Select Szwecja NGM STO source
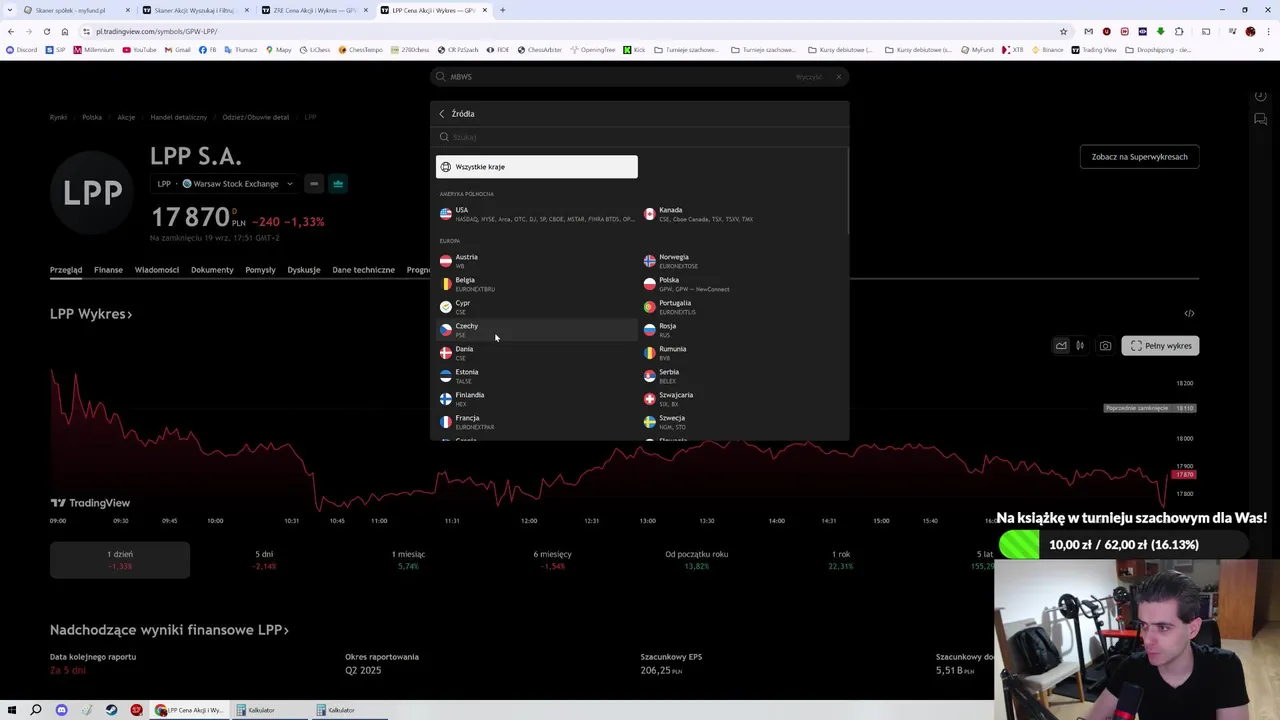 coord(741,422)
